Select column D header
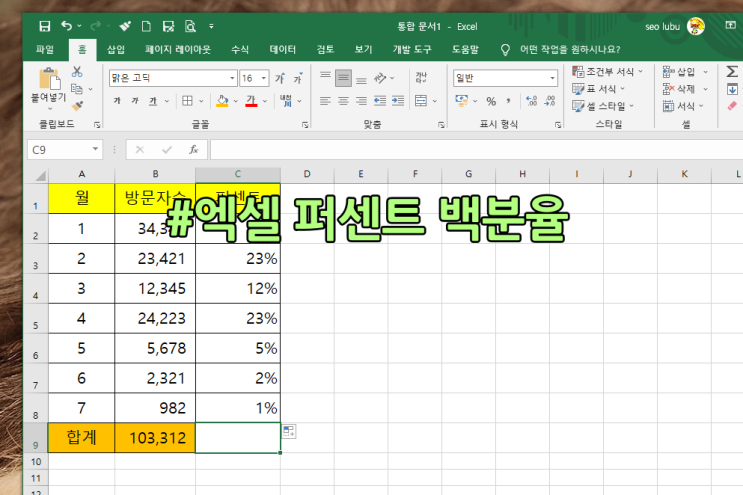743x495 pixels. pyautogui.click(x=307, y=174)
